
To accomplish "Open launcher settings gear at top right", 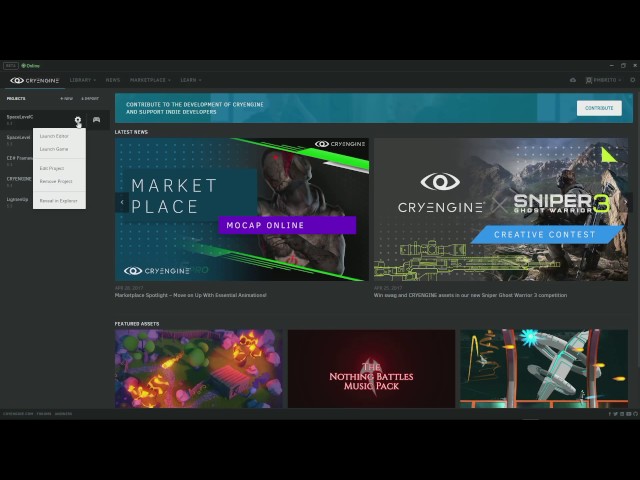I will [x=633, y=80].
